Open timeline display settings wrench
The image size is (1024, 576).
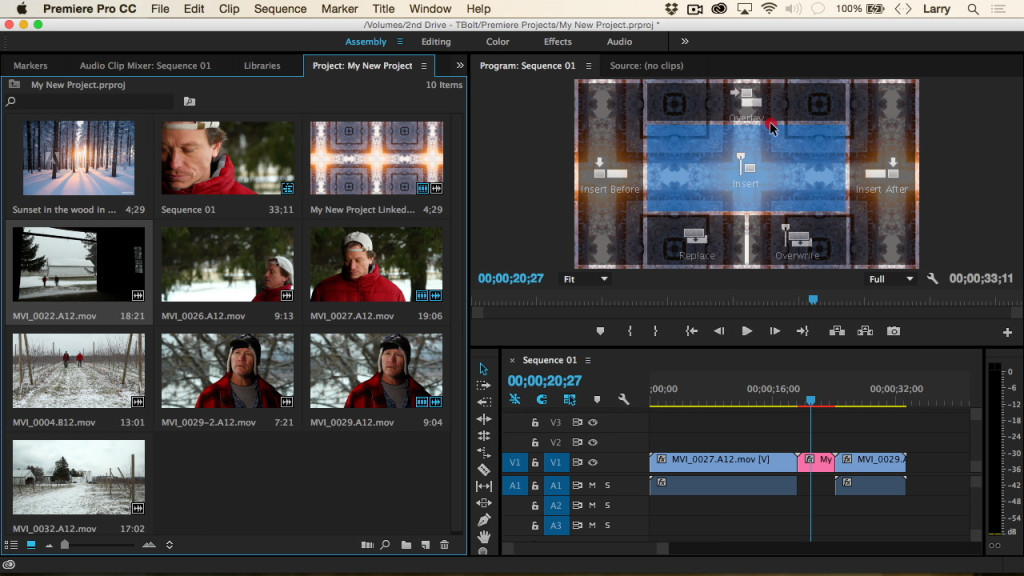[624, 399]
